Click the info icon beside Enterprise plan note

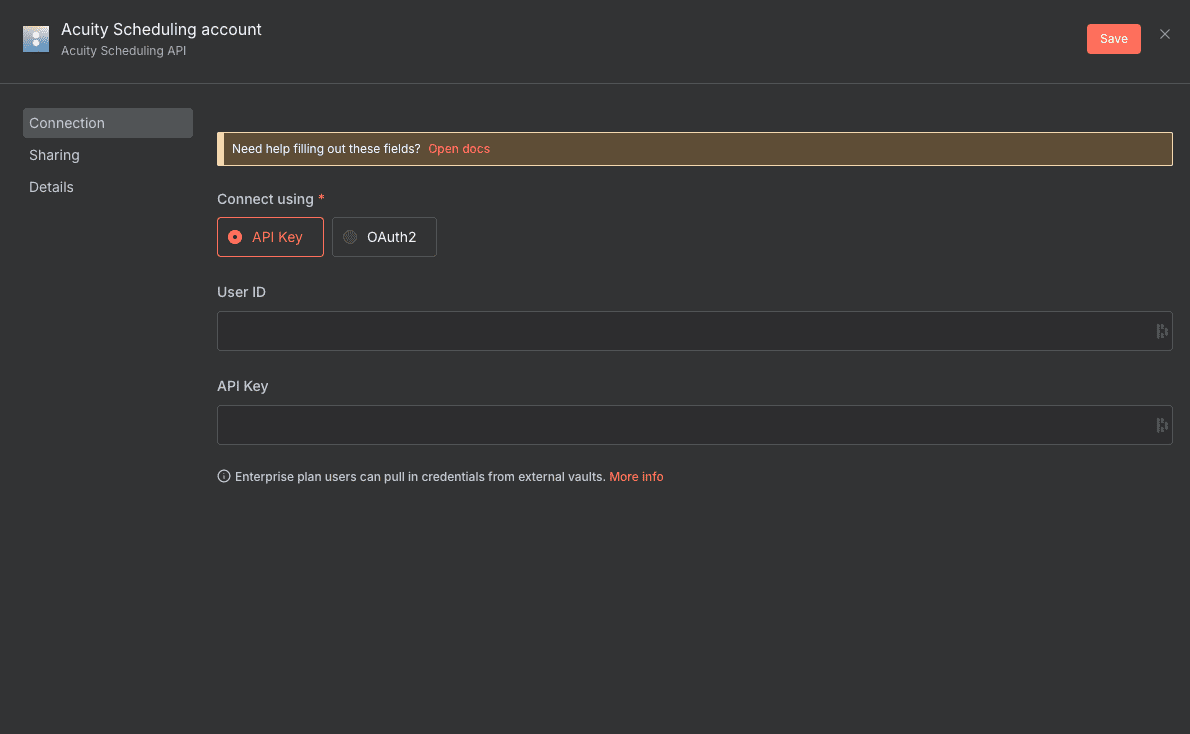[x=224, y=477]
